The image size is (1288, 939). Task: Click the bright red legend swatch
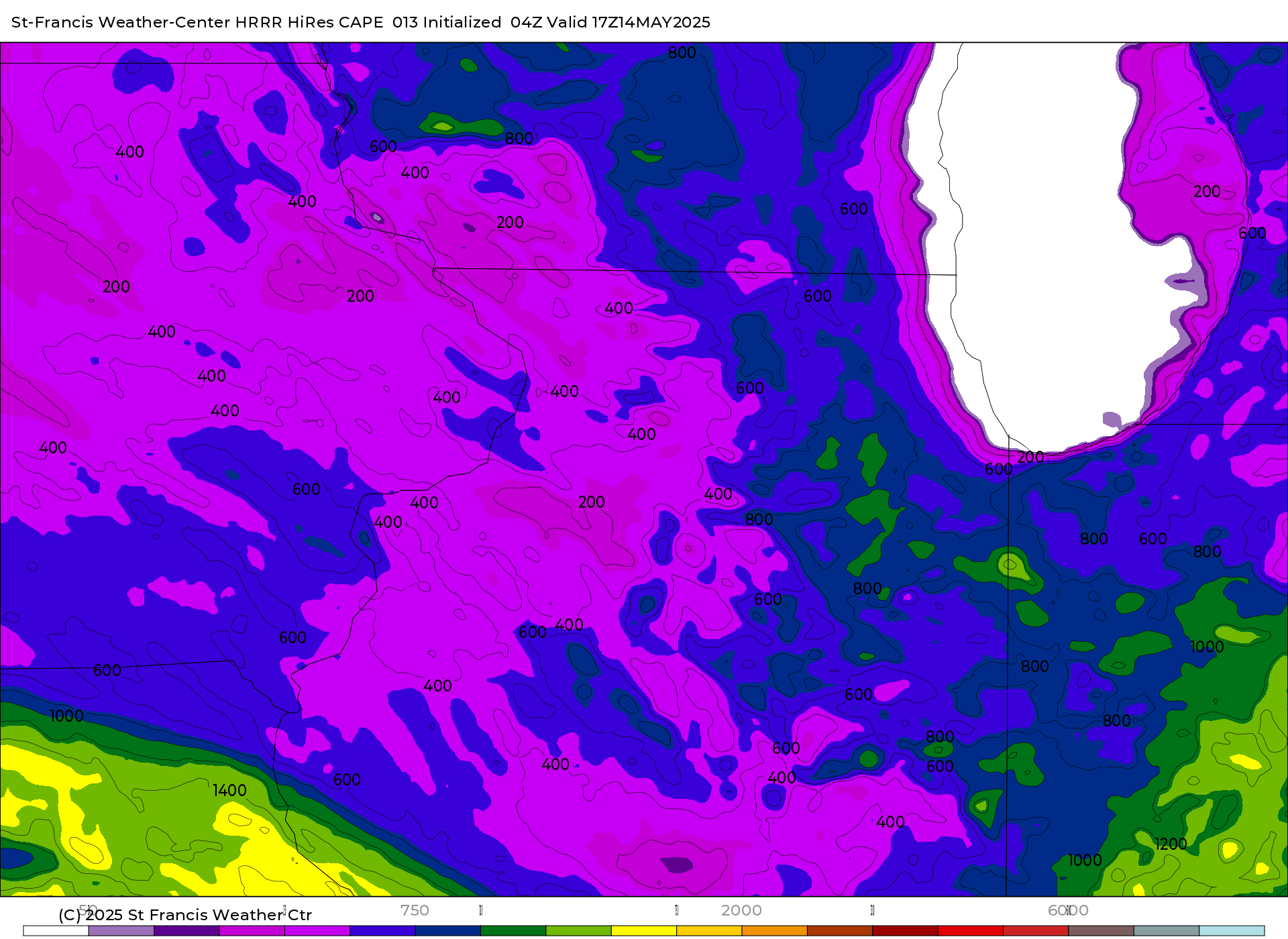(970, 930)
